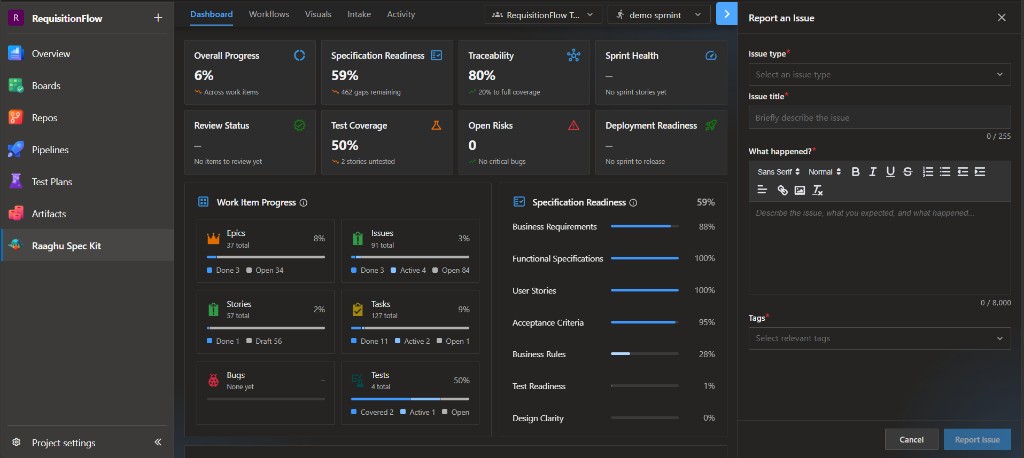Click Deployment Readiness rocket icon
The width and height of the screenshot is (1024, 458).
pos(711,125)
